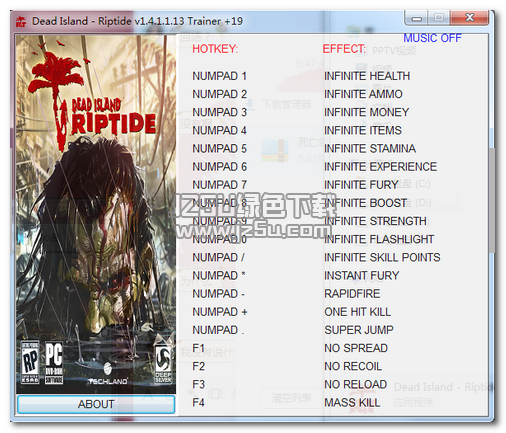This screenshot has height=433, width=506.
Task: Minimize the trainer window
Action: pyautogui.click(x=416, y=18)
